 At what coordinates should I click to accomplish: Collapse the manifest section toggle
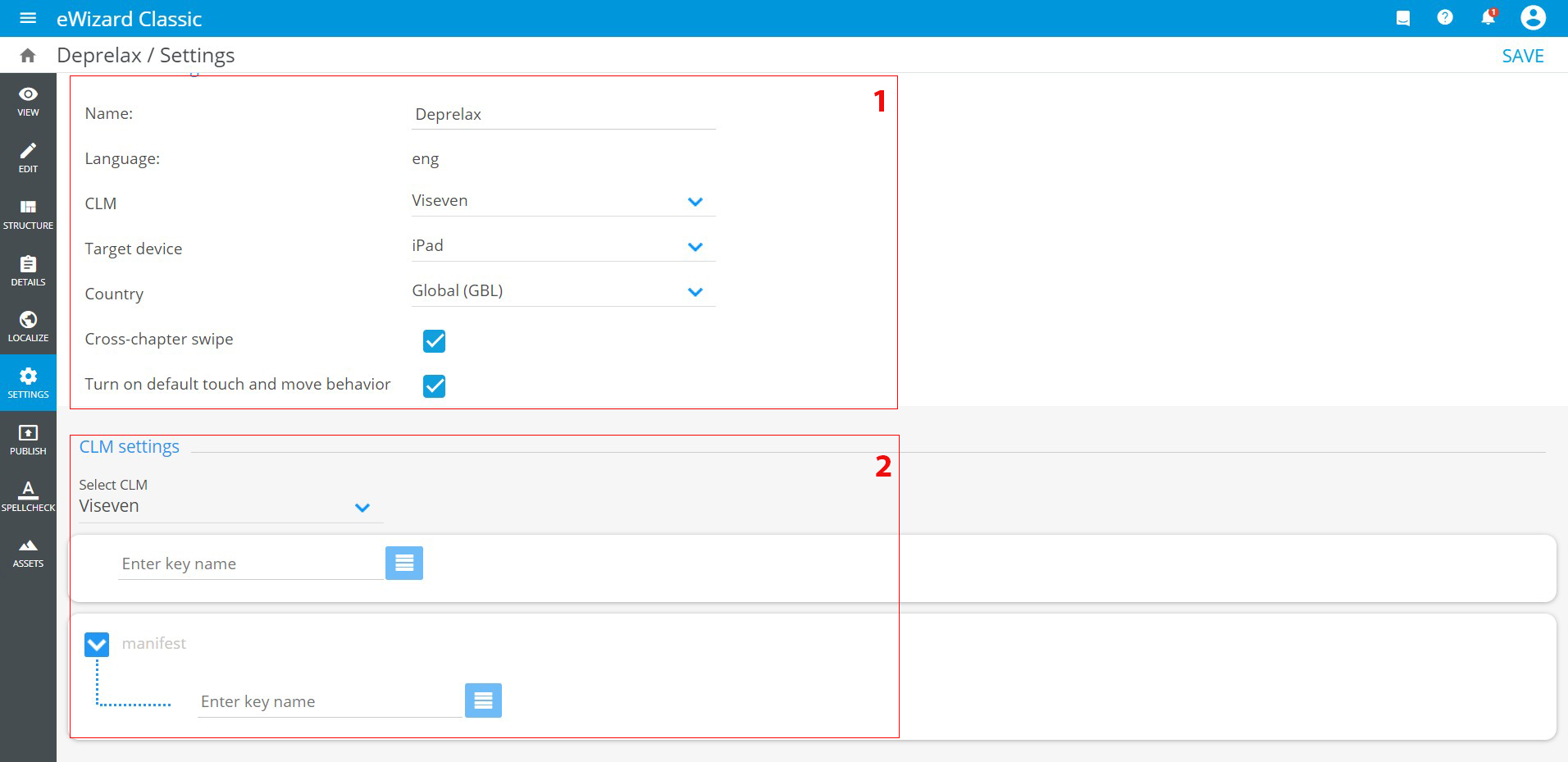[97, 645]
